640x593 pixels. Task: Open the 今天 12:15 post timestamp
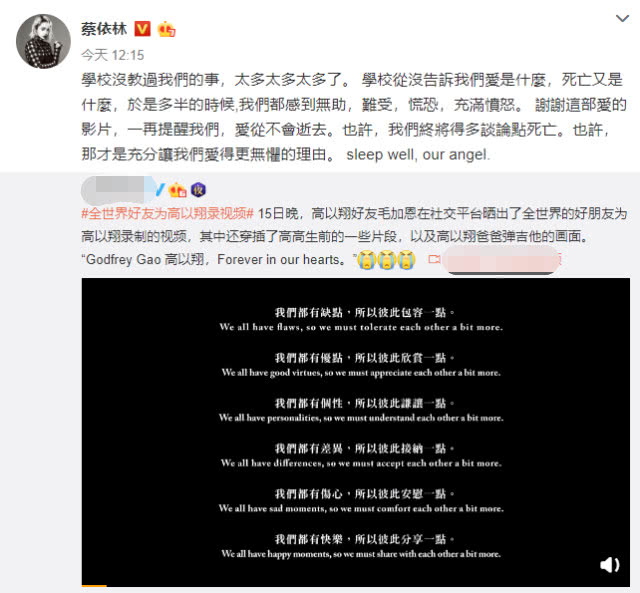[113, 55]
